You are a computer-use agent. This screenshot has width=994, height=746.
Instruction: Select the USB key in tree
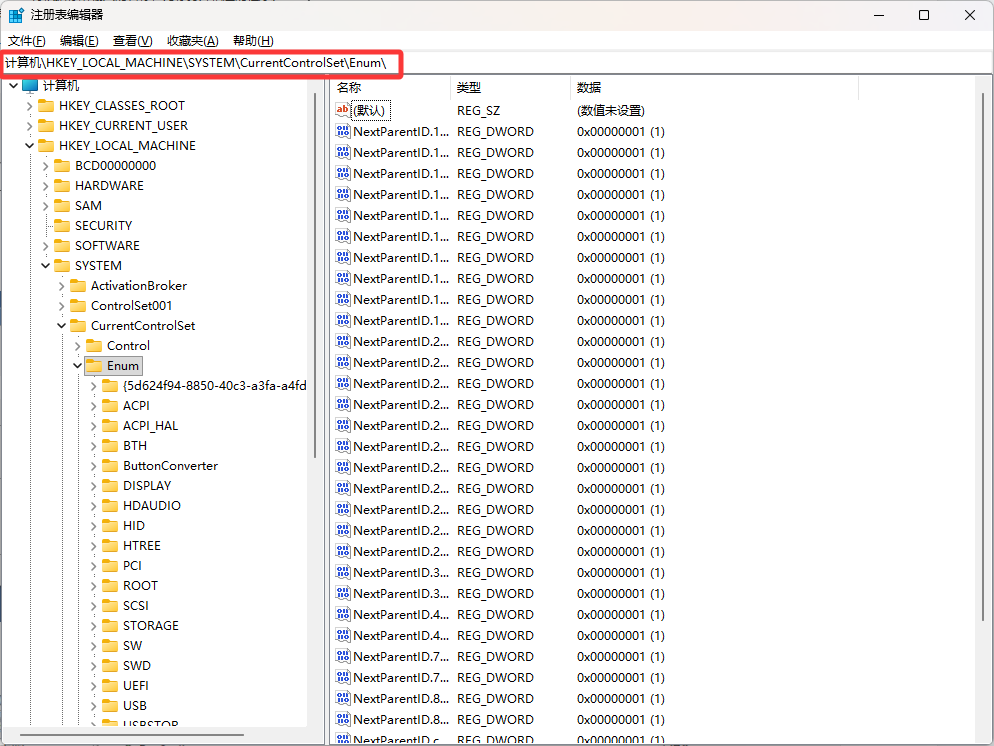pos(134,706)
